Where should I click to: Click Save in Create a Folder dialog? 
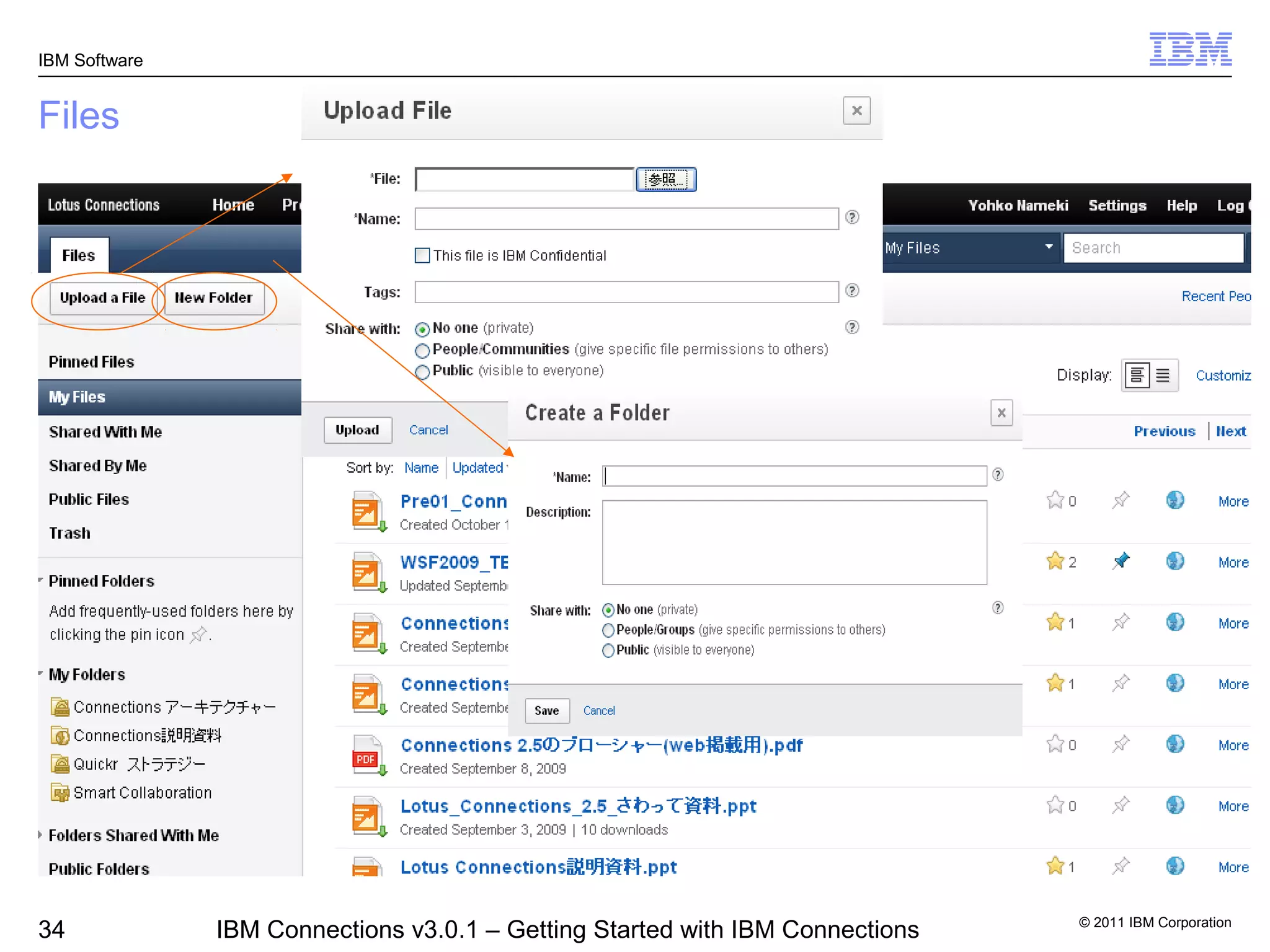tap(547, 710)
